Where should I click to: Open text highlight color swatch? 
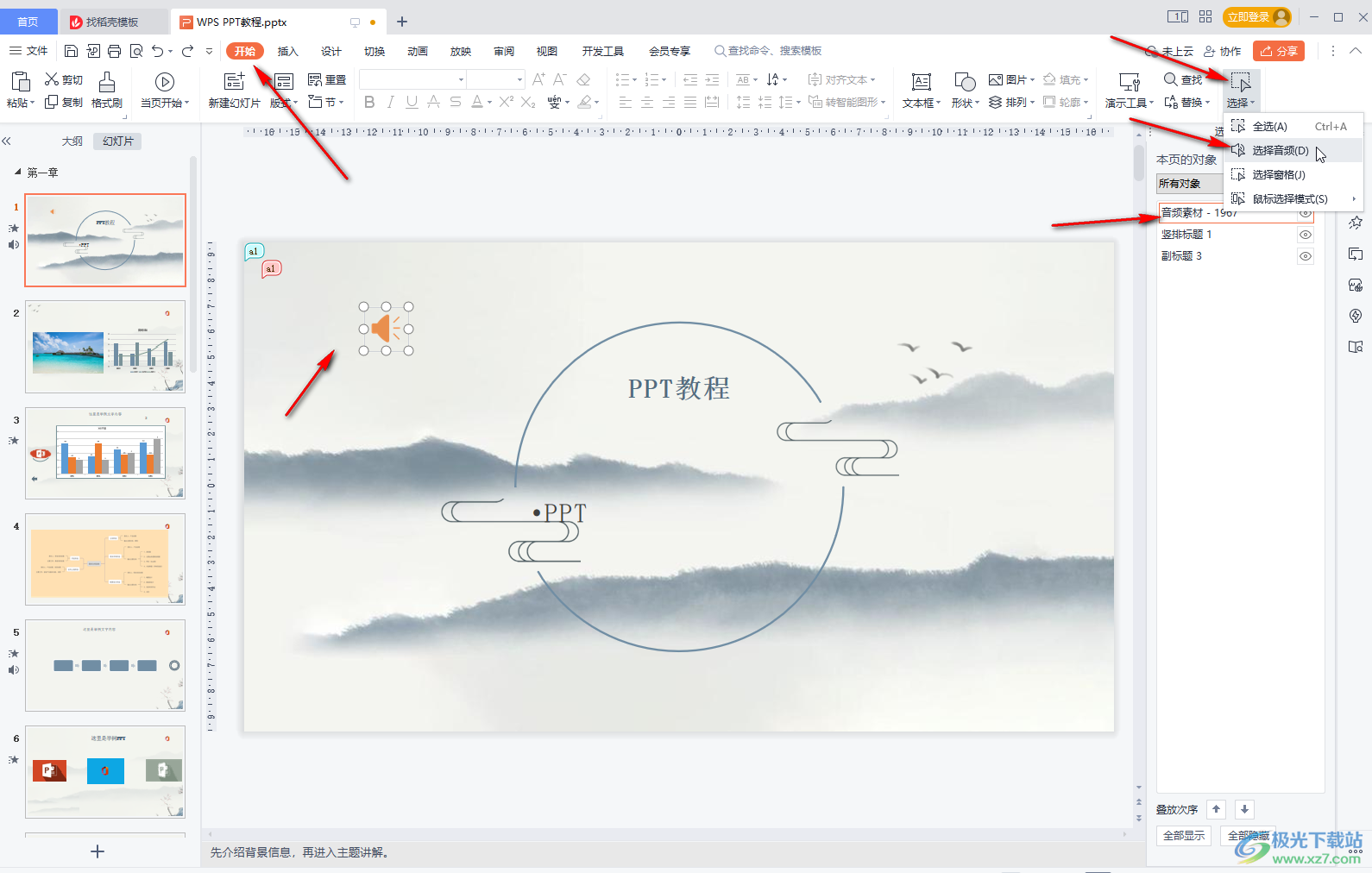585,102
